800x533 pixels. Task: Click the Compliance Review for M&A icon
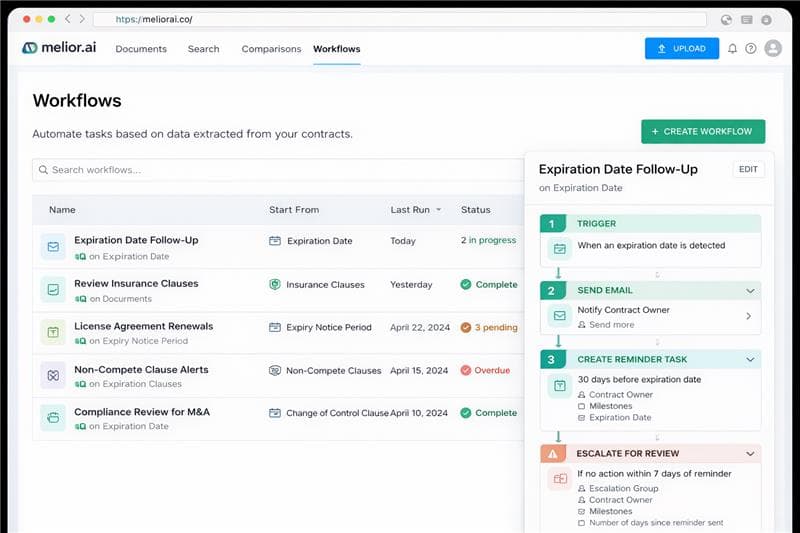(53, 418)
